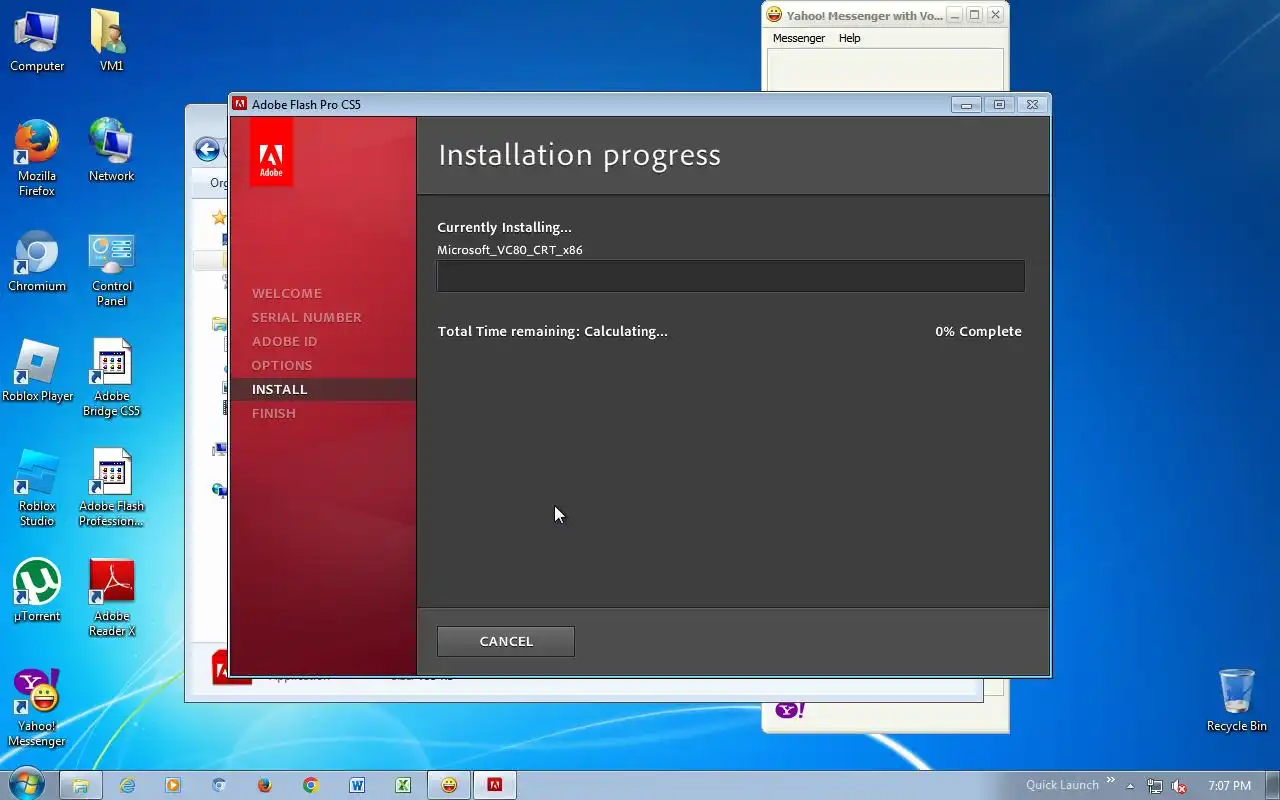
Task: Launch Firefox from the taskbar
Action: [x=265, y=786]
